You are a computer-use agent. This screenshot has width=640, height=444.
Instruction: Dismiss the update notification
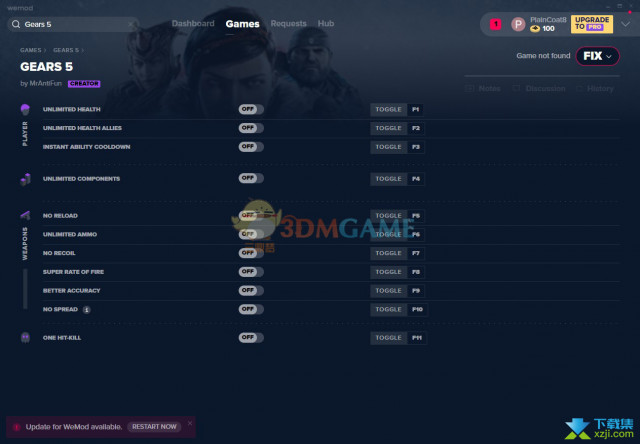point(190,423)
